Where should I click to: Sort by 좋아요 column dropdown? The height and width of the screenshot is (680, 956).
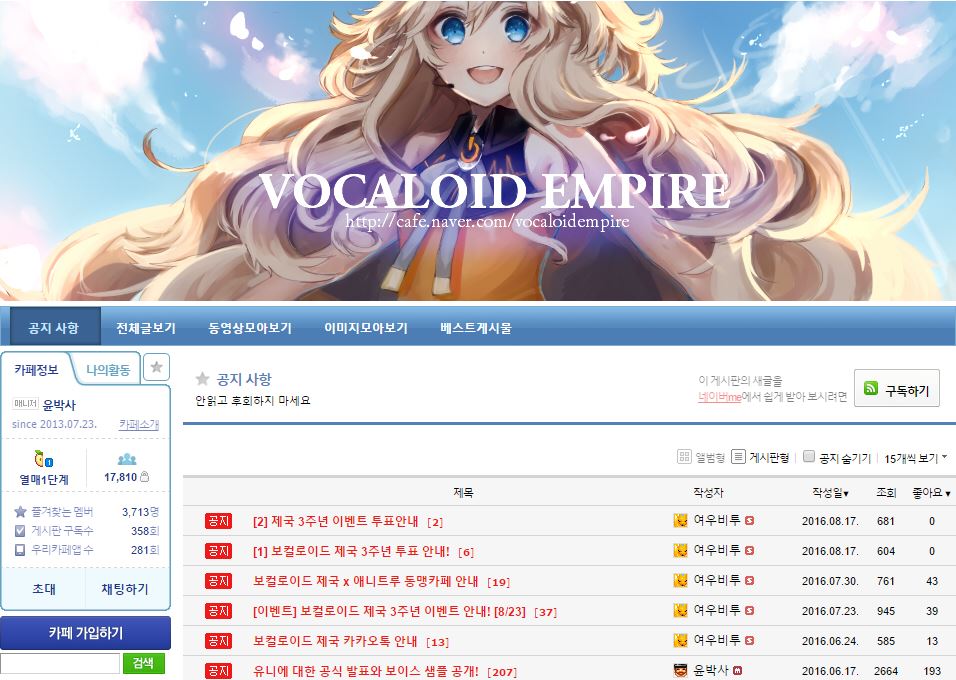pyautogui.click(x=931, y=493)
